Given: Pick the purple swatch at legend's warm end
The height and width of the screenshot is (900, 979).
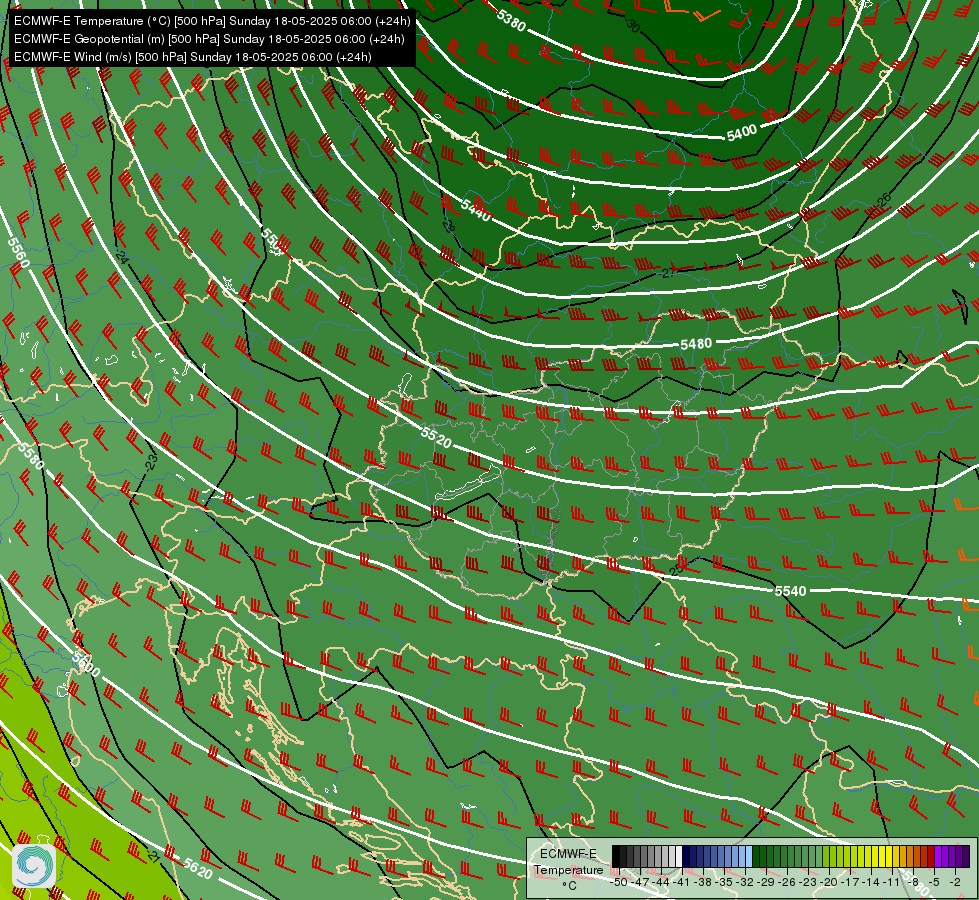Looking at the screenshot, I should pos(966,856).
